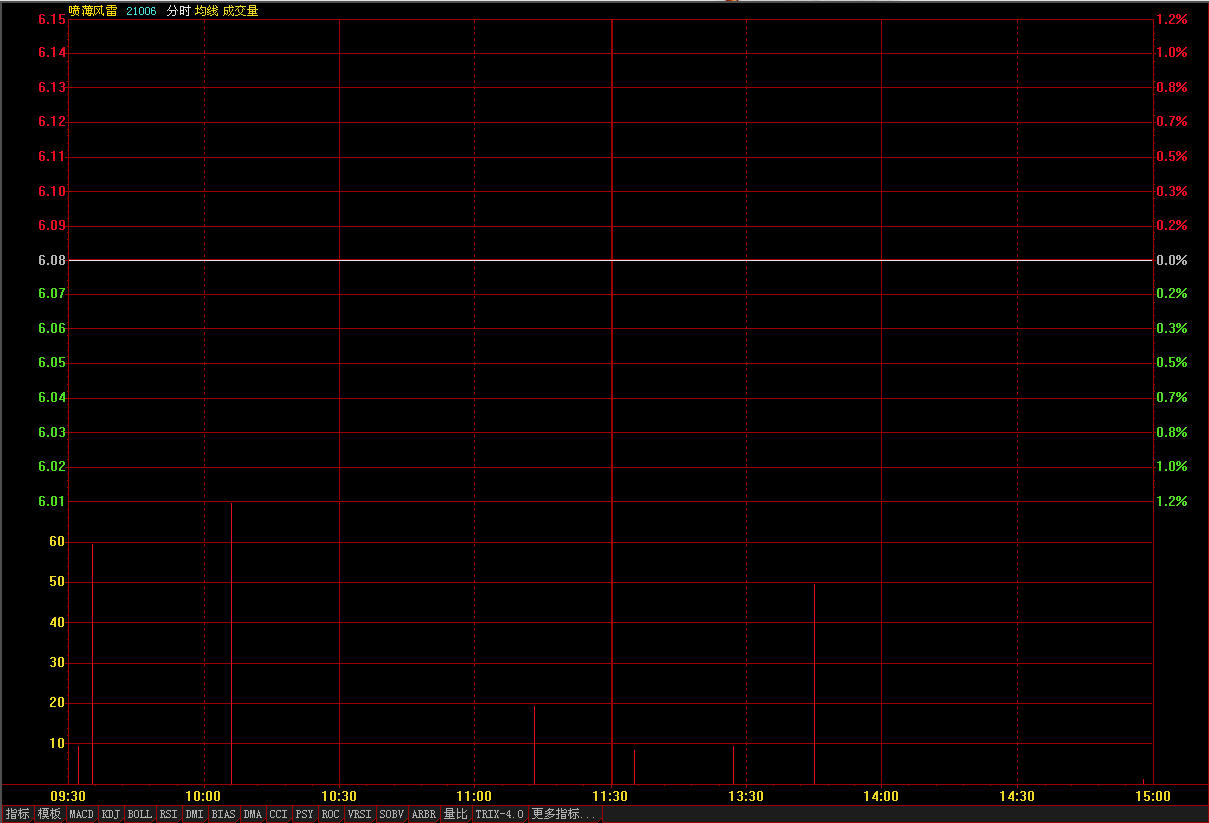Open the SOBV indicator tab
1209x823 pixels.
392,814
